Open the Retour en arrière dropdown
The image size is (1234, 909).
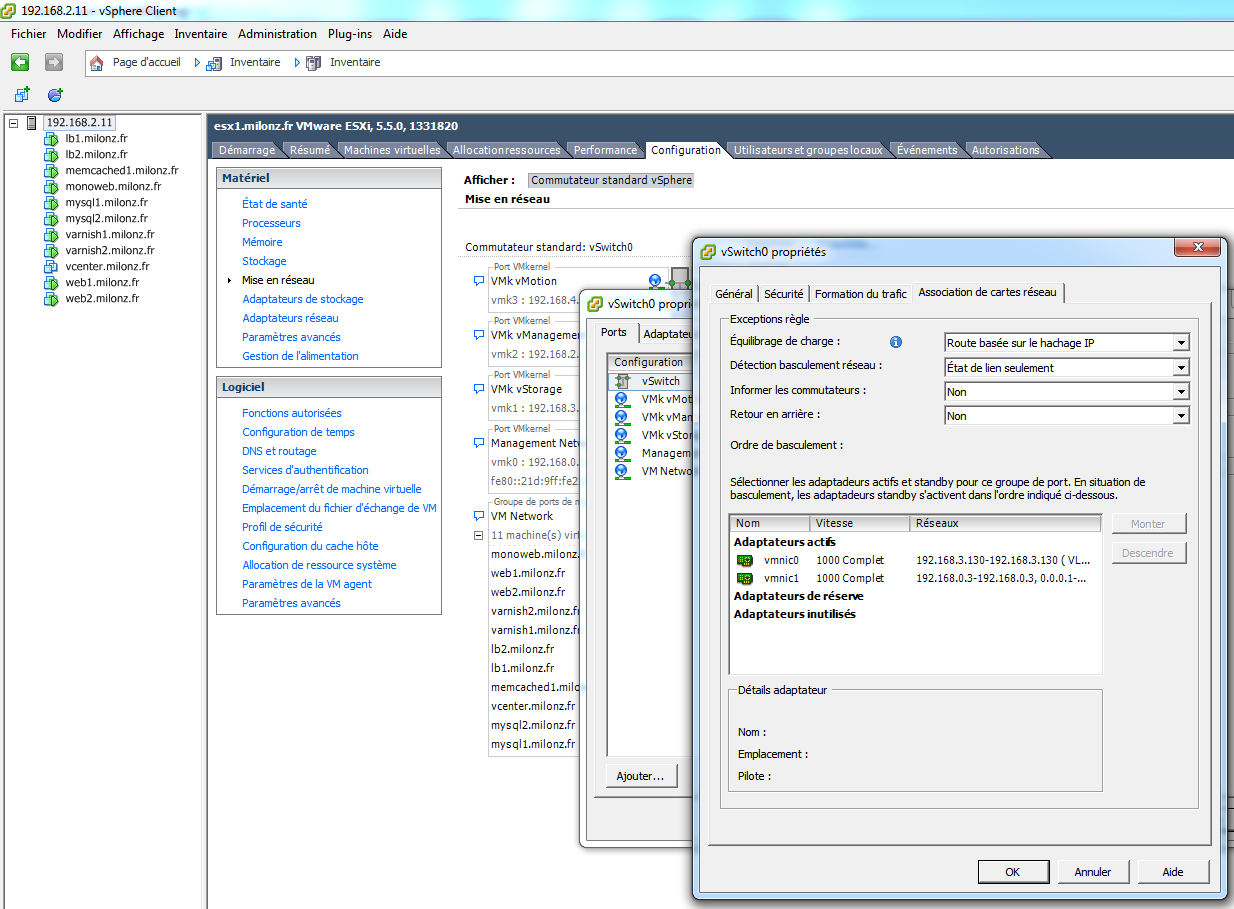(x=1181, y=416)
